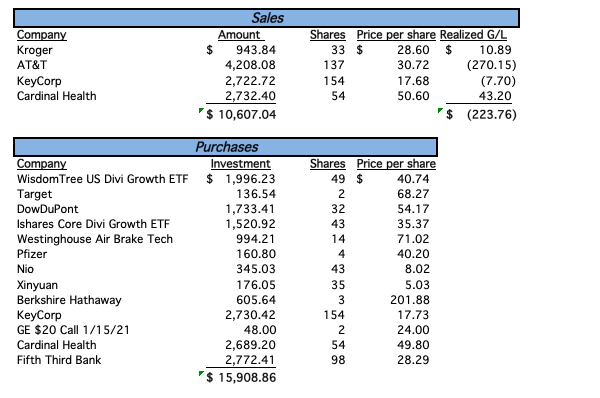
Task: Select the Investment column header
Action: pos(241,164)
